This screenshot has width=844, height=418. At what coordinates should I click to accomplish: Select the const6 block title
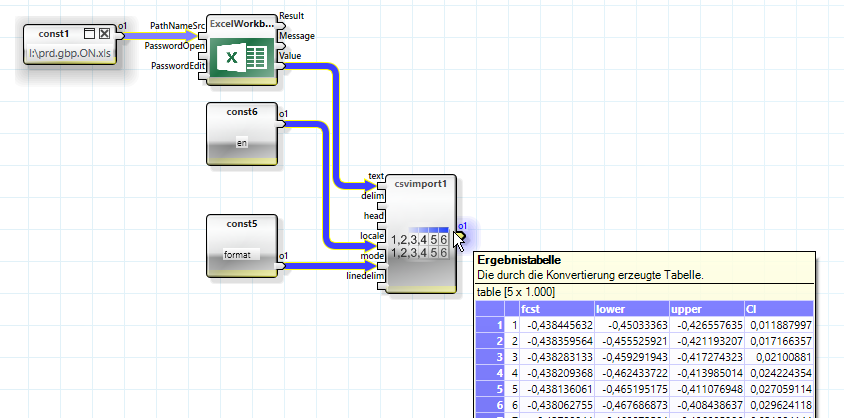[x=242, y=112]
